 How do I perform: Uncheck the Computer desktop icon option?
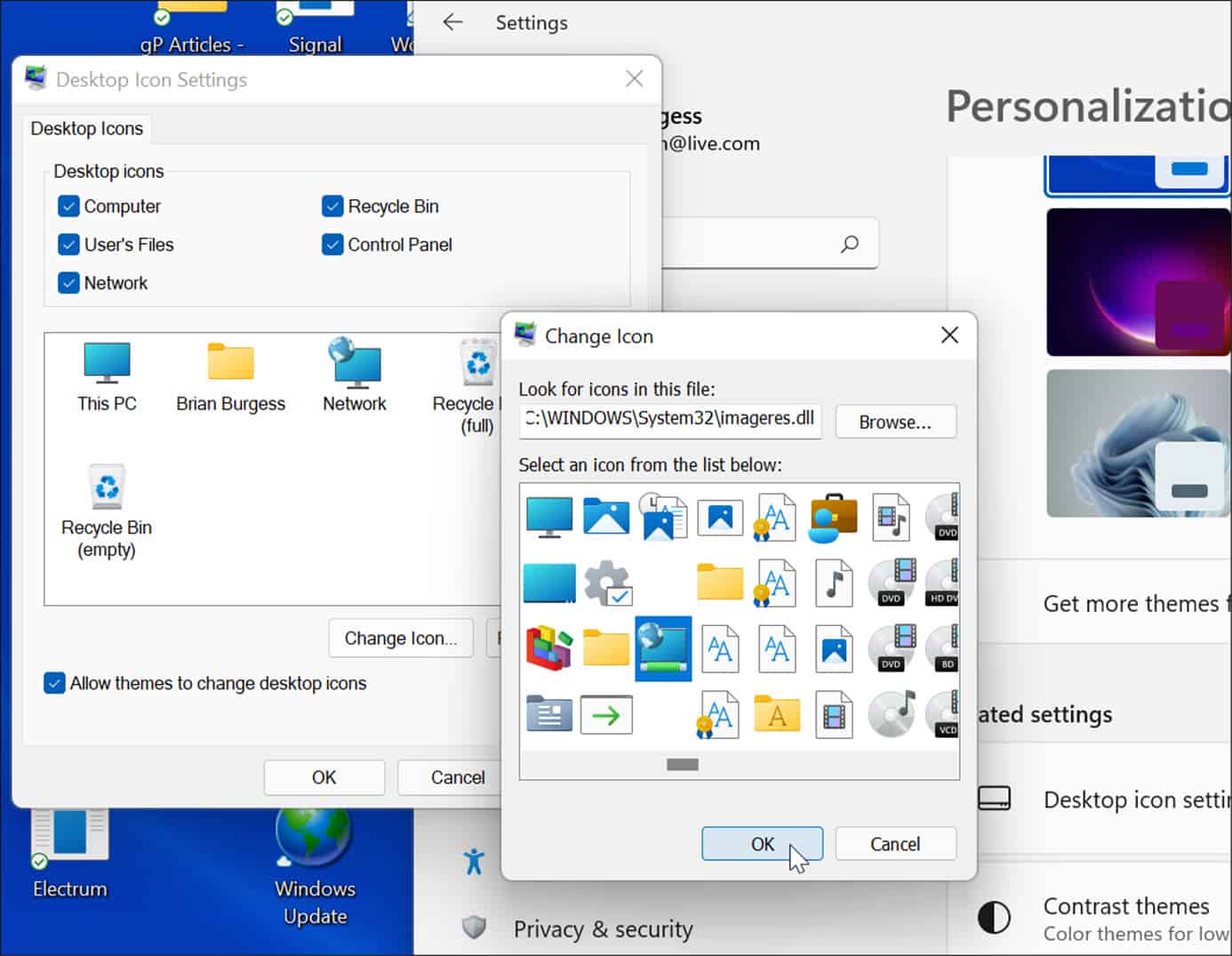68,205
